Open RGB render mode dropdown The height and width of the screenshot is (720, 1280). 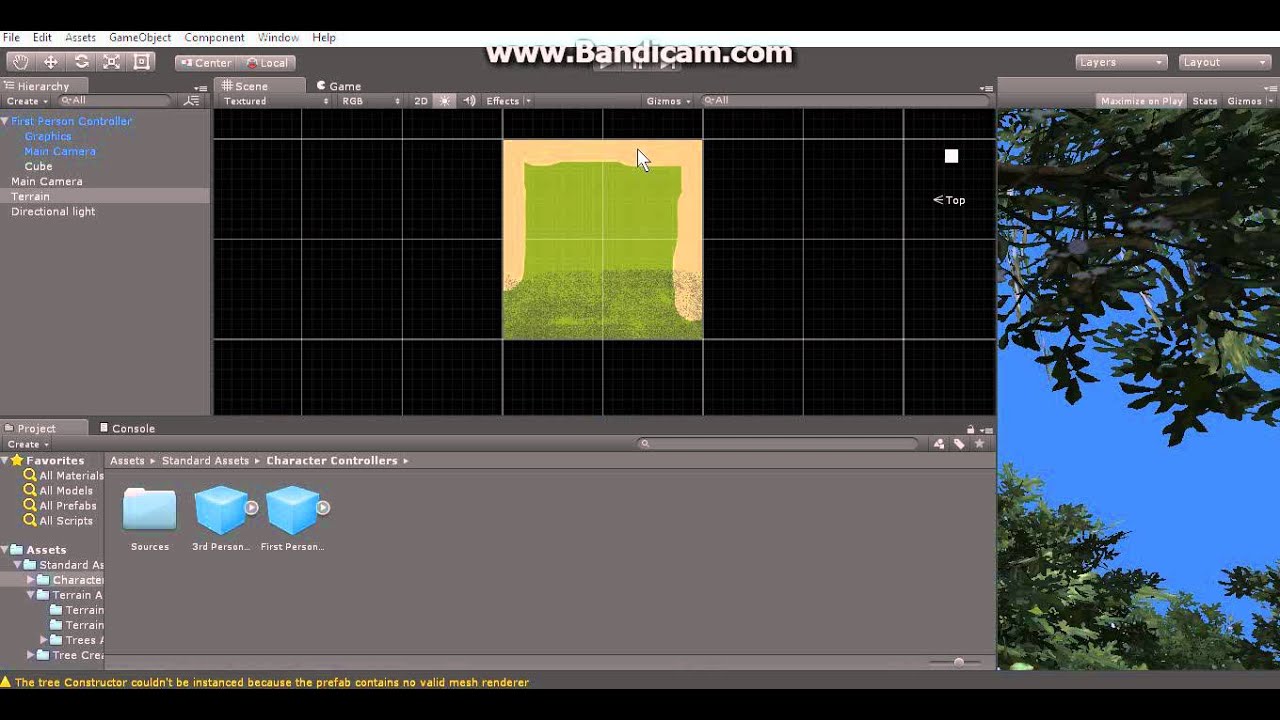point(370,101)
